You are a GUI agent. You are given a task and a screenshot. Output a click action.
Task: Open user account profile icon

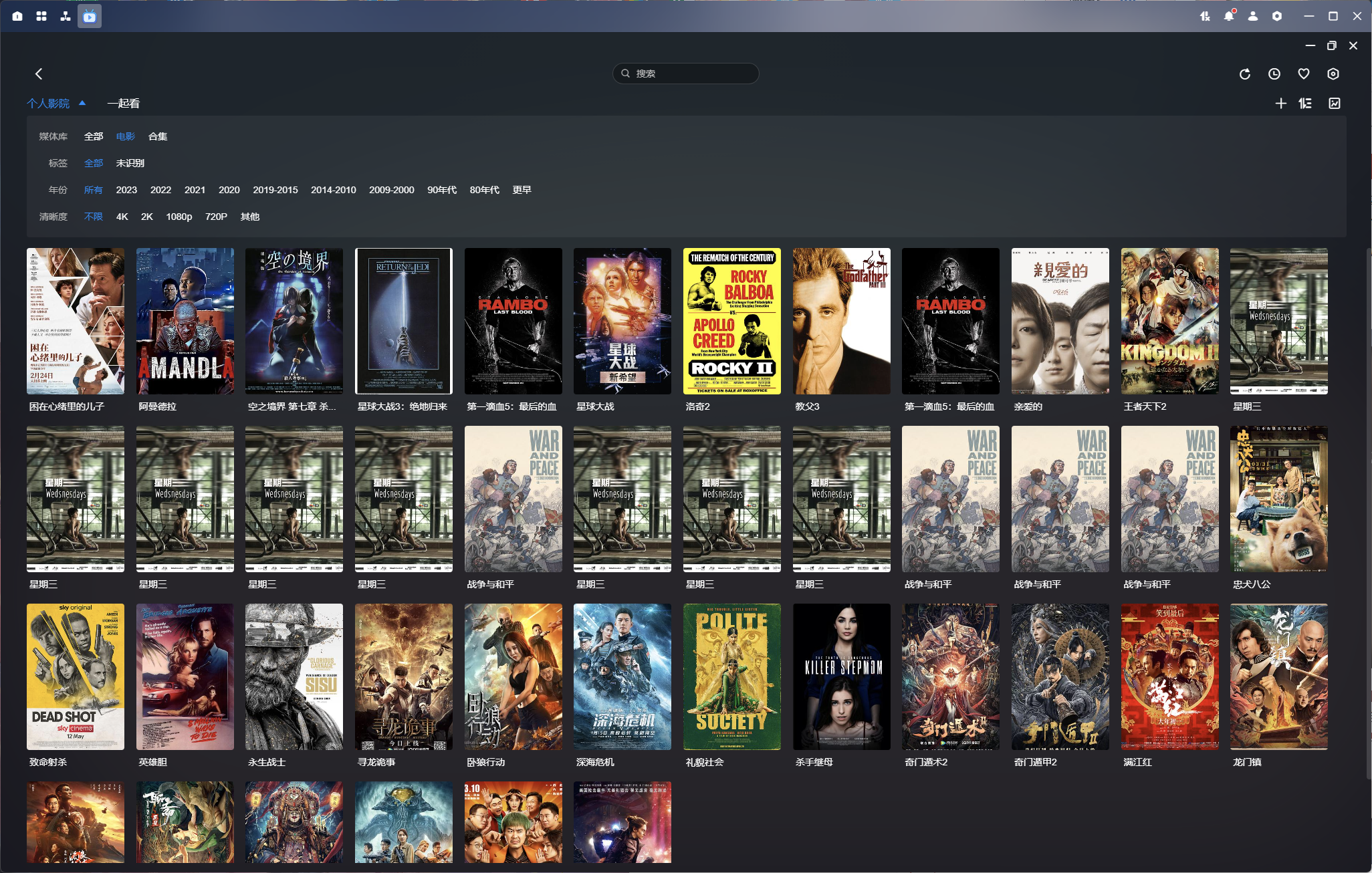(1253, 16)
